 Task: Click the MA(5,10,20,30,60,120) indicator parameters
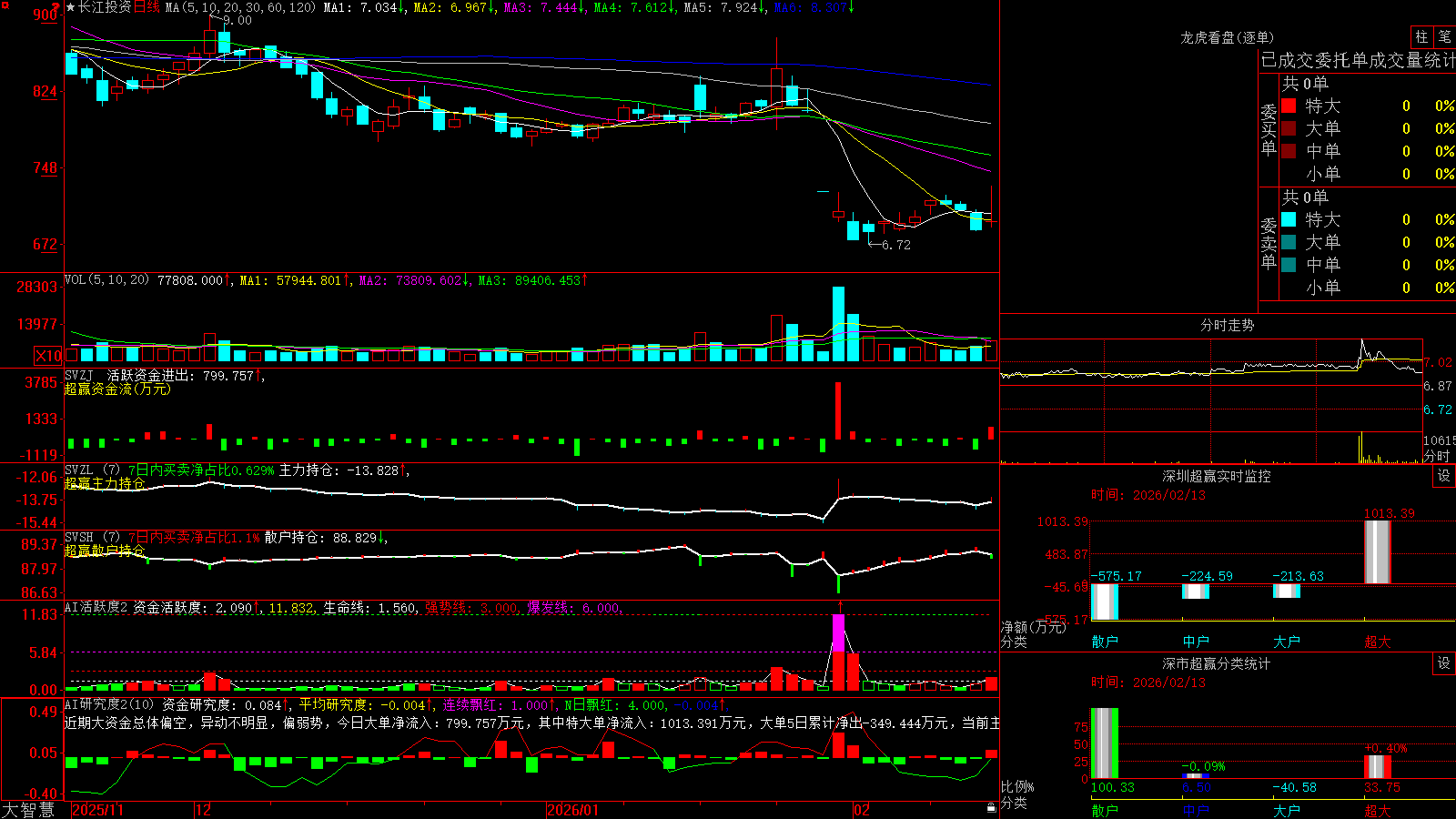tap(240, 7)
